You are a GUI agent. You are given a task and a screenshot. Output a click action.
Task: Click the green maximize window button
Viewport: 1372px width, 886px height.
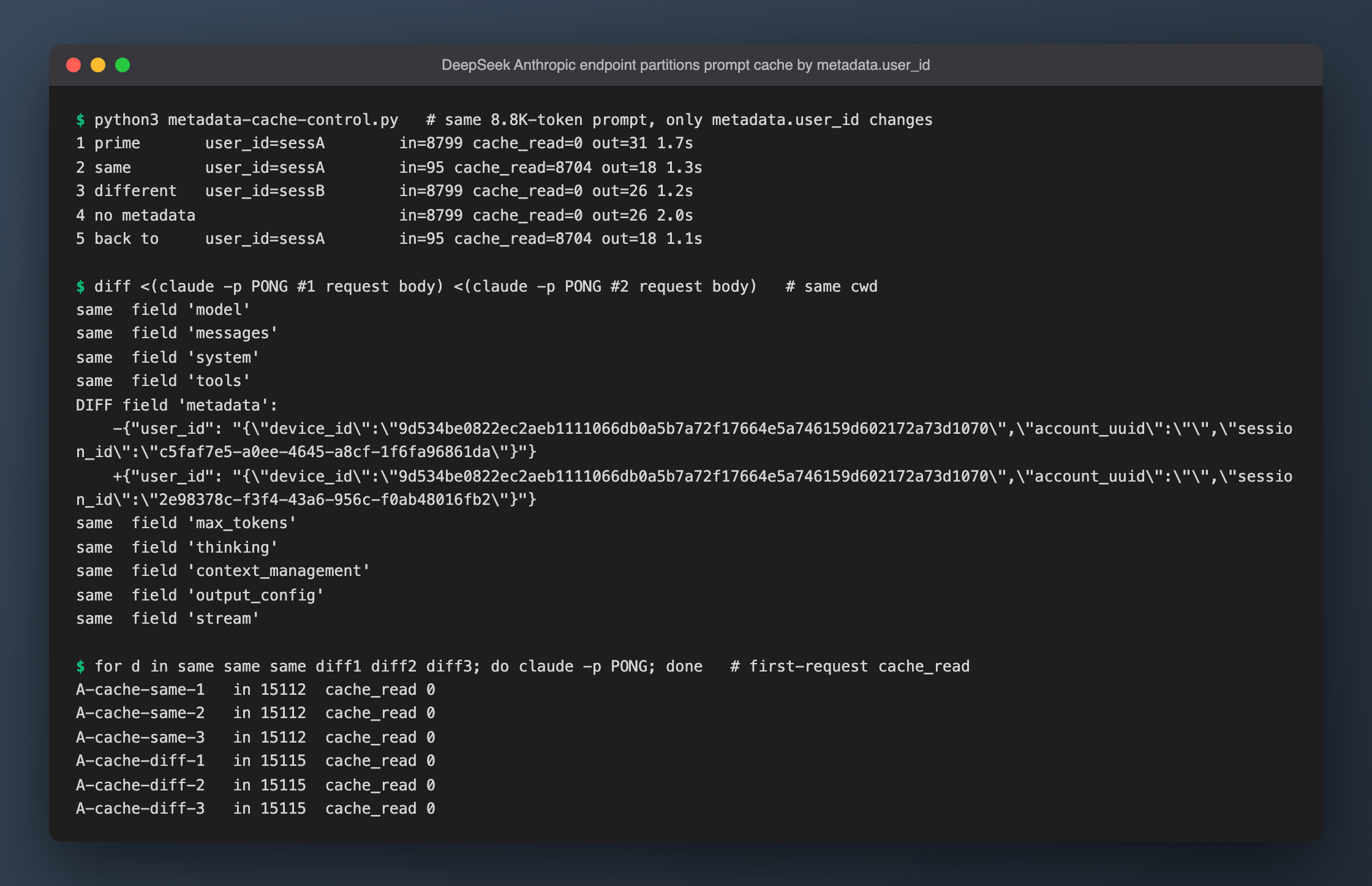123,65
